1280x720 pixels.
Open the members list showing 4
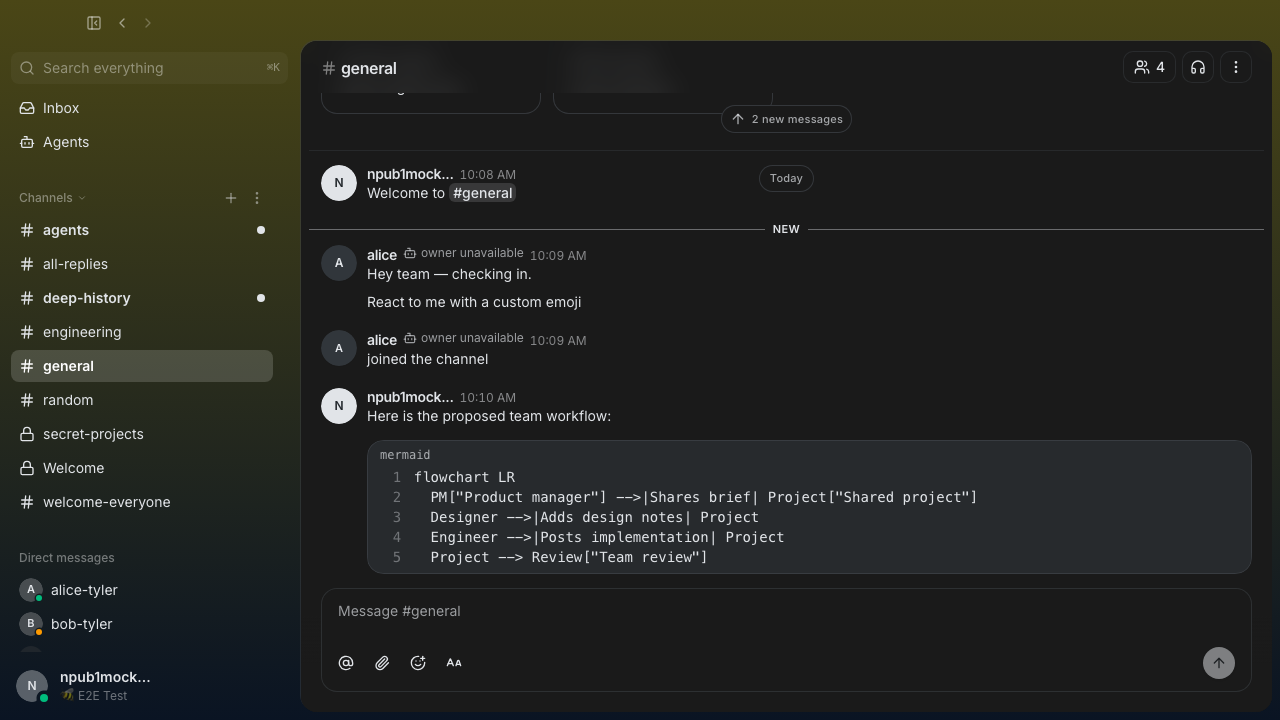1149,67
